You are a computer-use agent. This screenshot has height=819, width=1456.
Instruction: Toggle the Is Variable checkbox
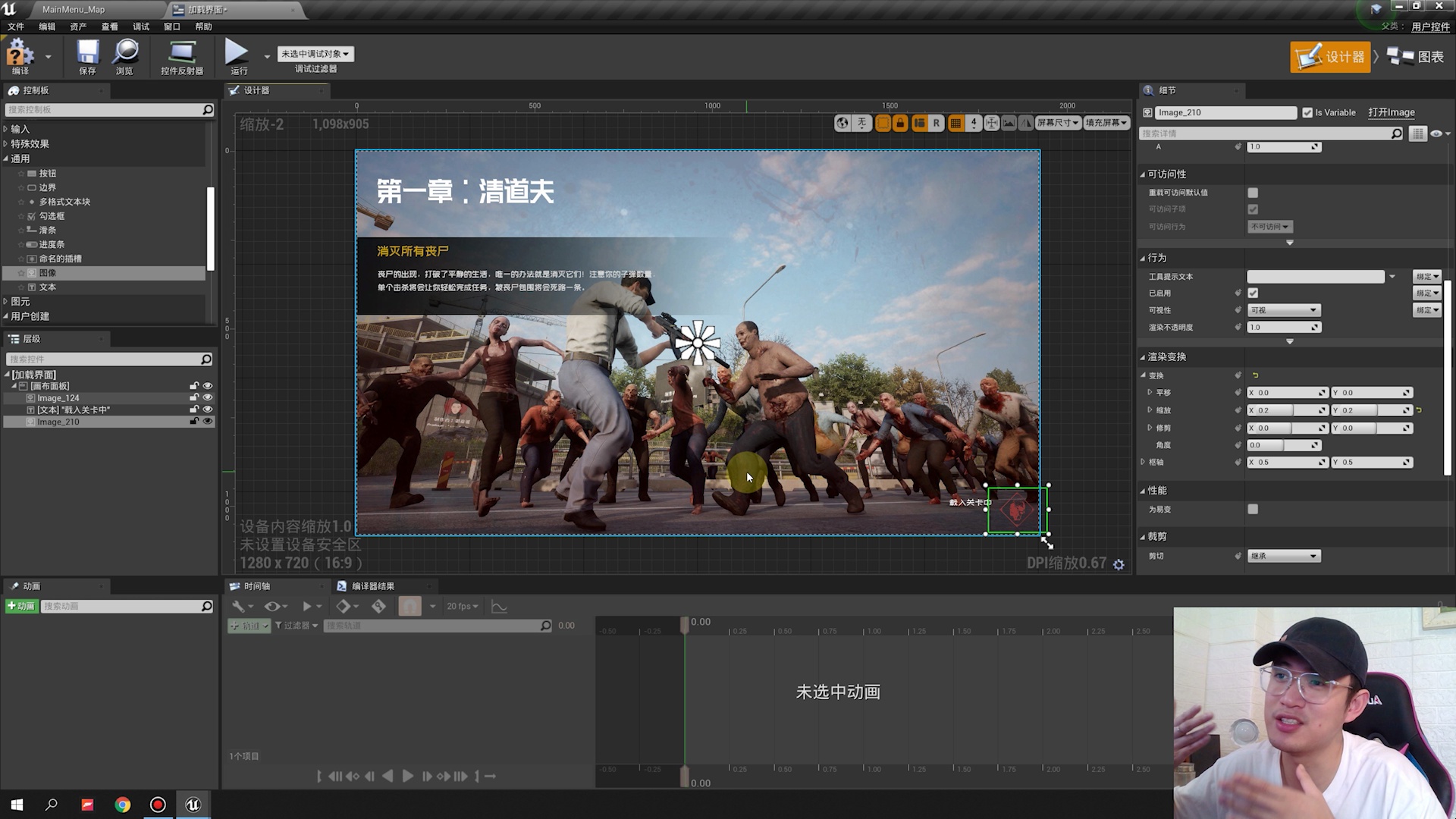(1307, 112)
